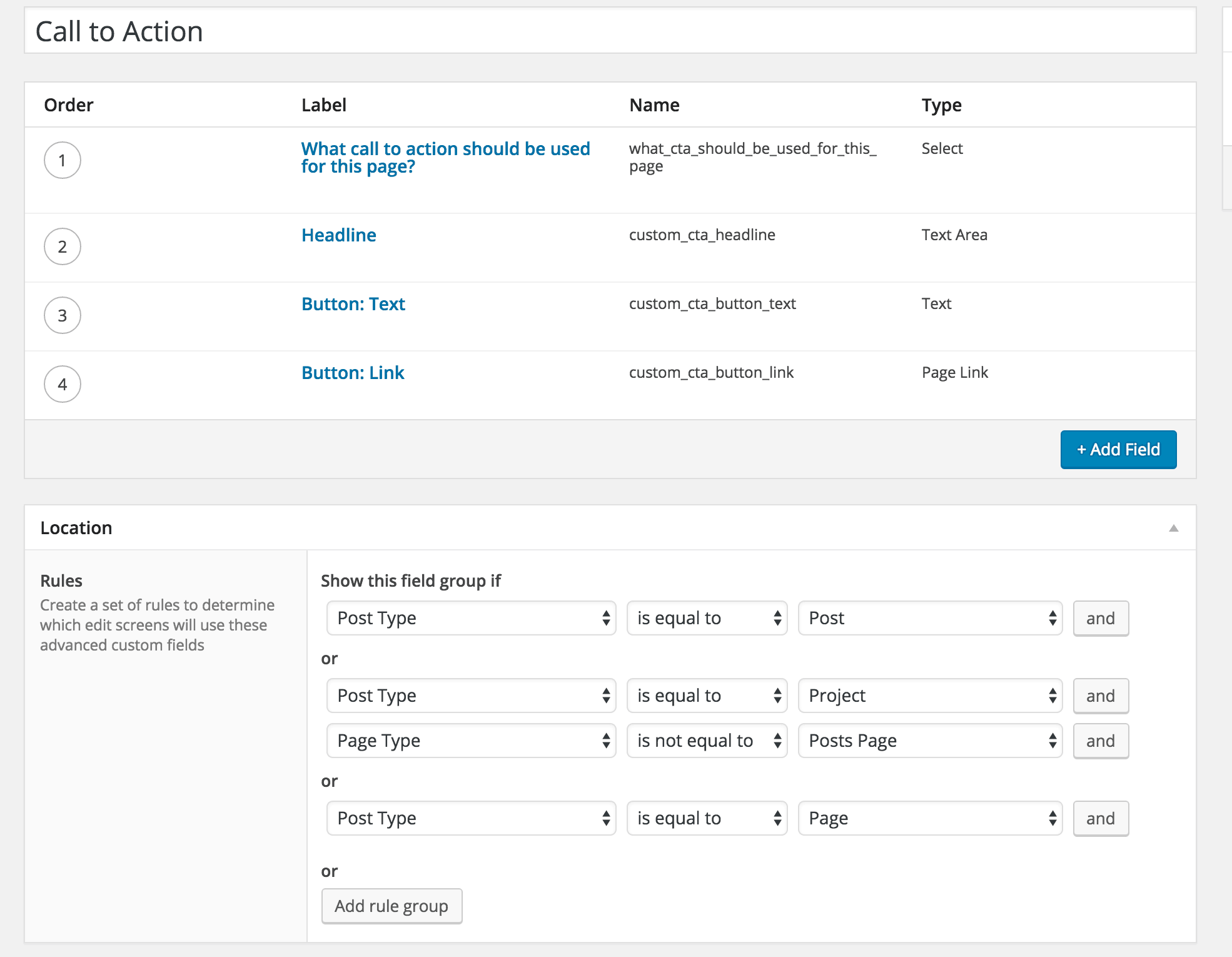
Task: Open the Project value dropdown
Action: (x=929, y=696)
